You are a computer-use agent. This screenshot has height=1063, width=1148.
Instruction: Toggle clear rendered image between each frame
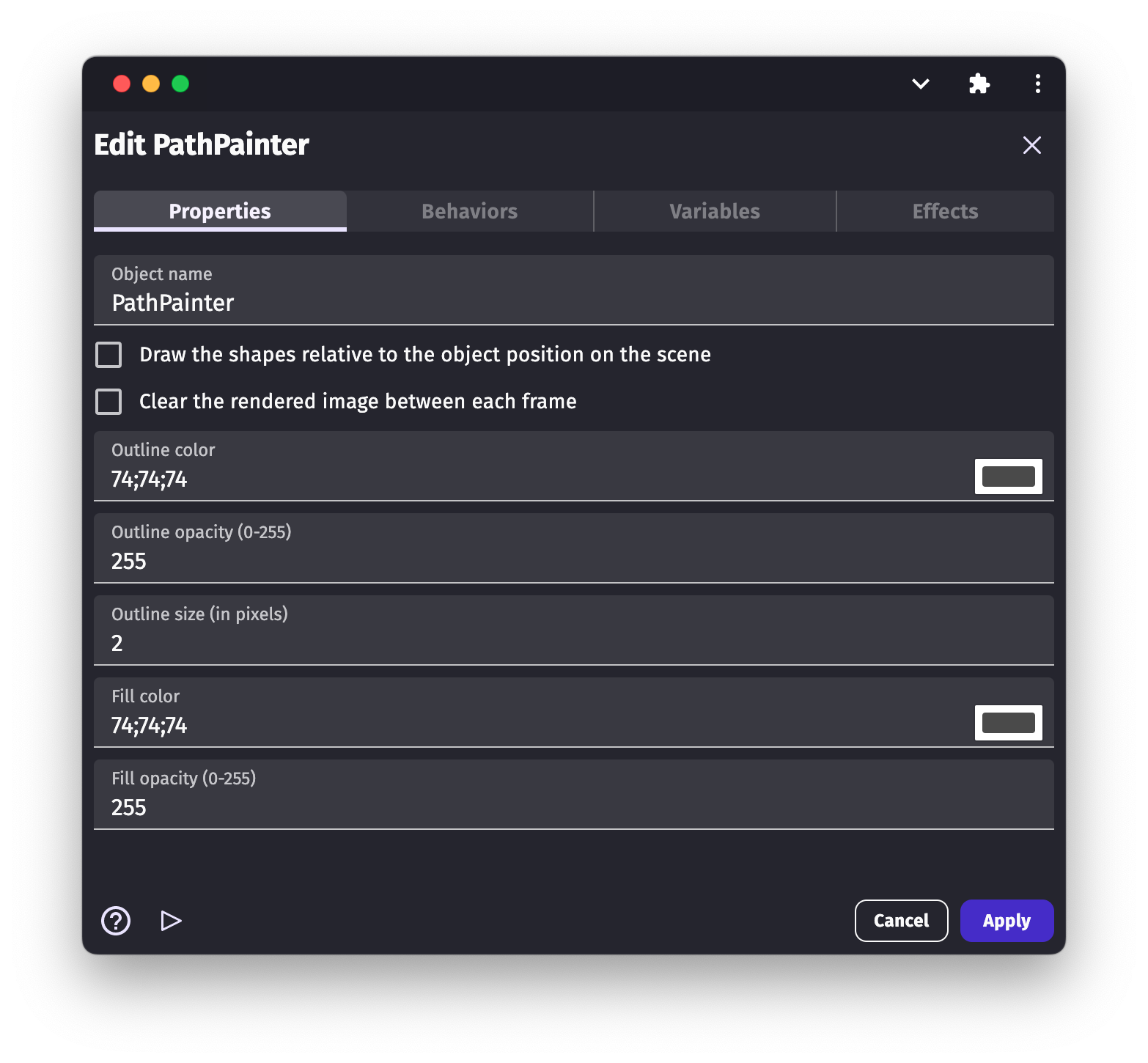click(x=109, y=402)
